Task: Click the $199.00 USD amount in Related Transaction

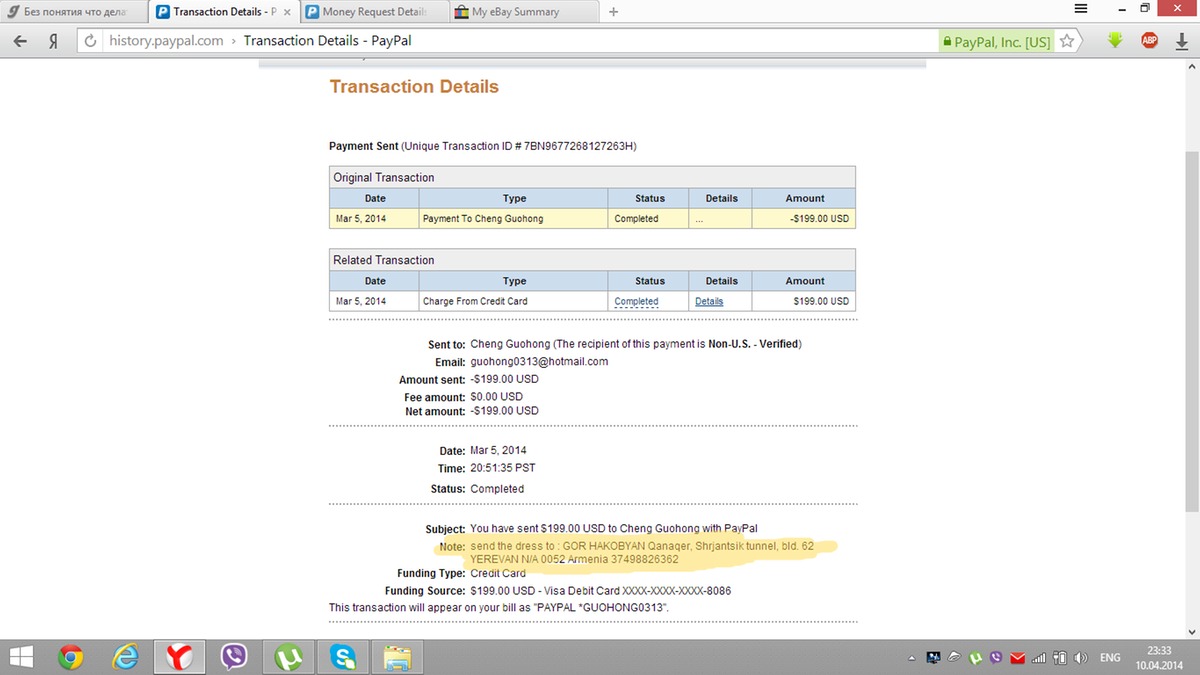Action: tap(821, 301)
